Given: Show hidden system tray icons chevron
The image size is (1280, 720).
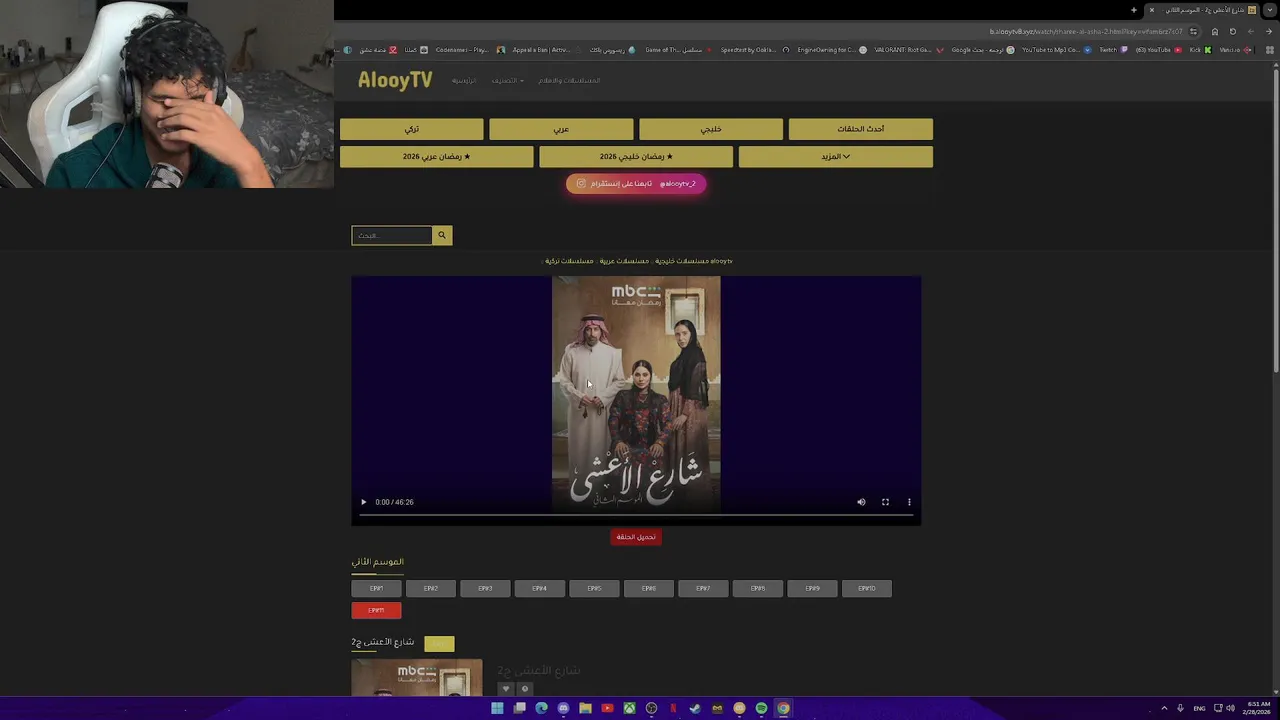Looking at the screenshot, I should click(1164, 708).
